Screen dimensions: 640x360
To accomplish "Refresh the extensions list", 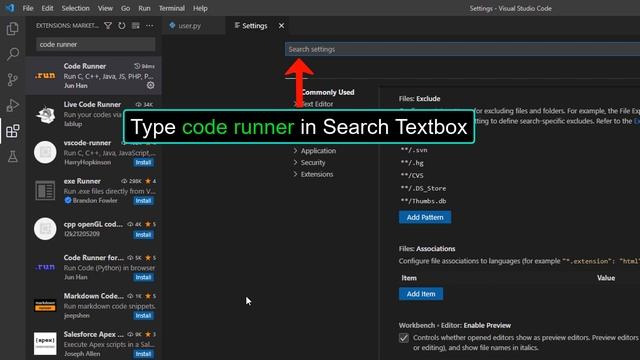I will point(122,26).
